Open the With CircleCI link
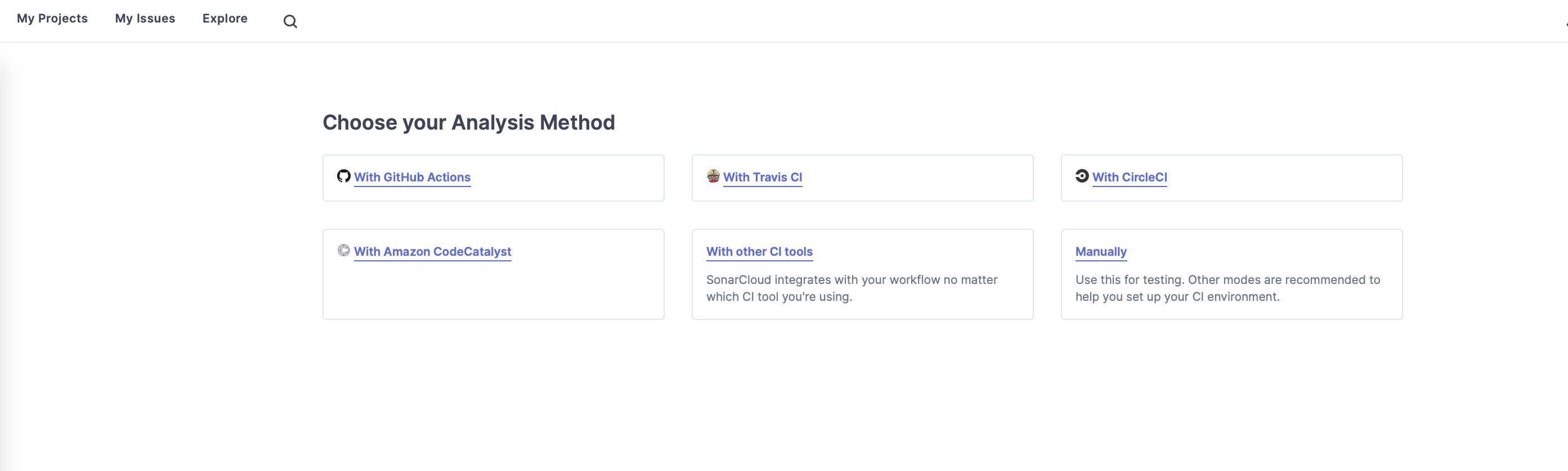This screenshot has height=471, width=1568. coord(1129,177)
